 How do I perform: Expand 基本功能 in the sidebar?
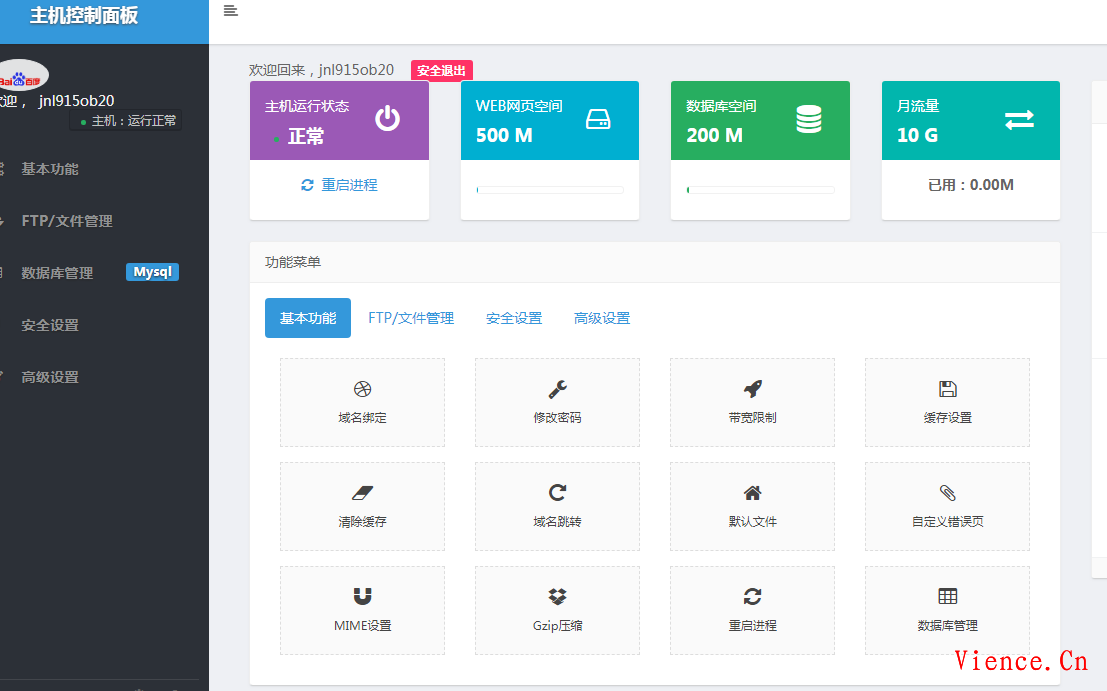point(50,169)
